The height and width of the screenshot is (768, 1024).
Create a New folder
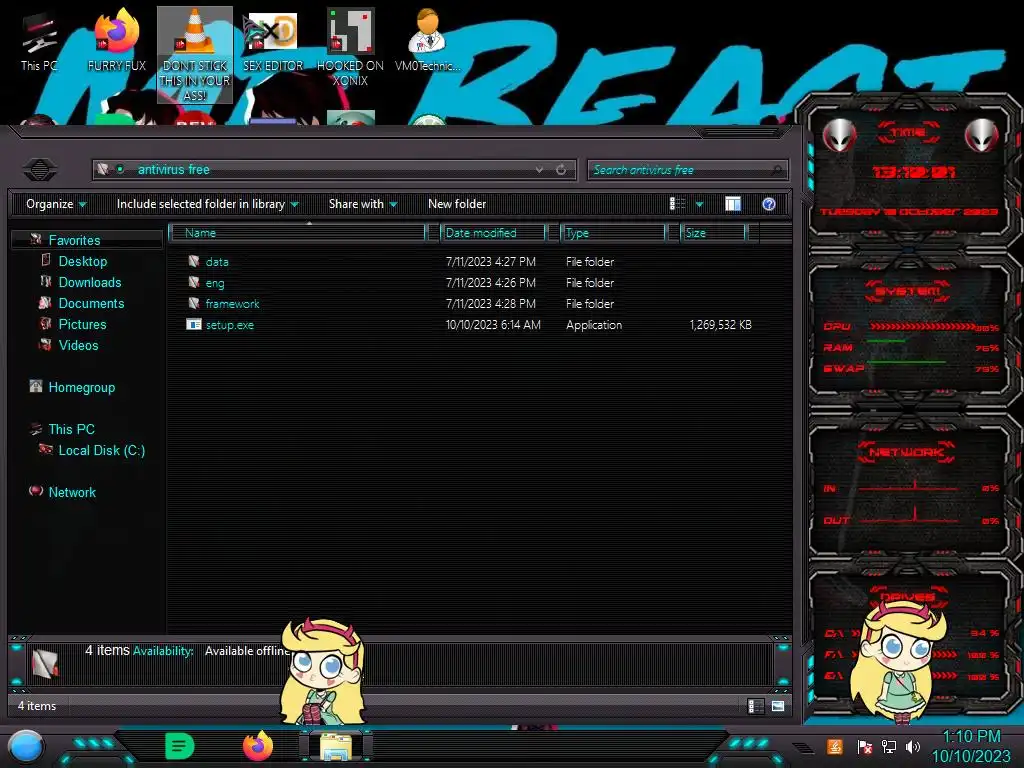tap(457, 204)
